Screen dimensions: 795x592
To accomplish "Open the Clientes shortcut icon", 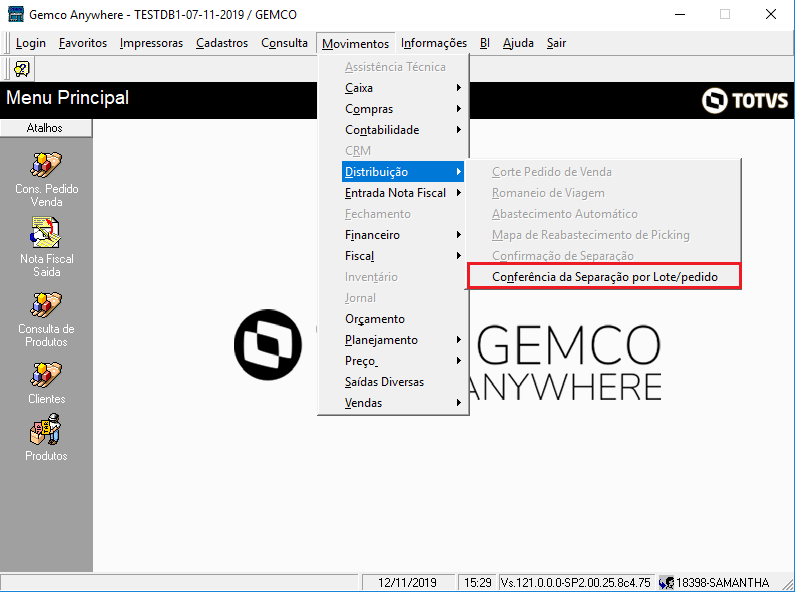I will (46, 375).
